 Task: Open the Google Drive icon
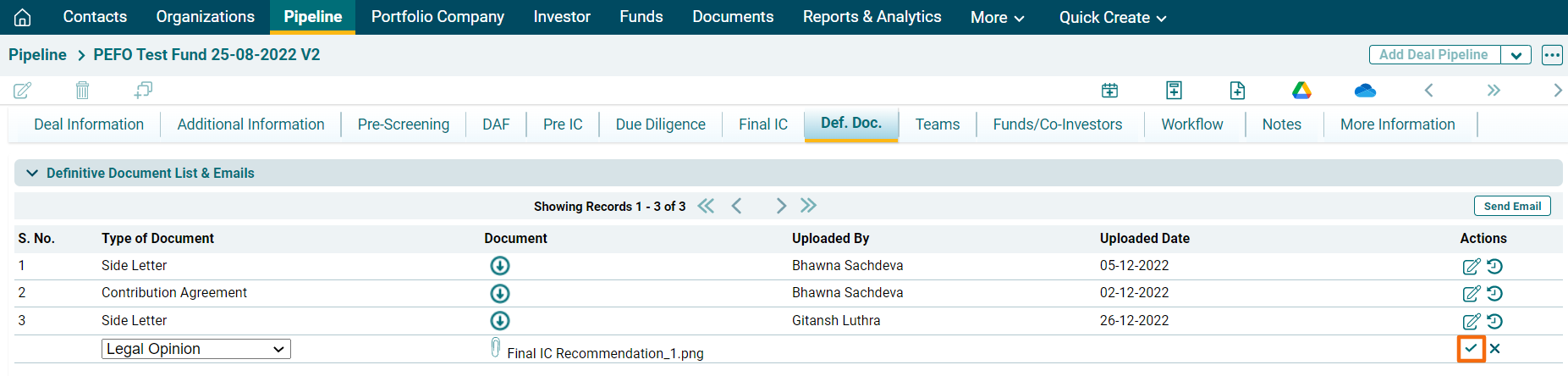pos(1301,90)
